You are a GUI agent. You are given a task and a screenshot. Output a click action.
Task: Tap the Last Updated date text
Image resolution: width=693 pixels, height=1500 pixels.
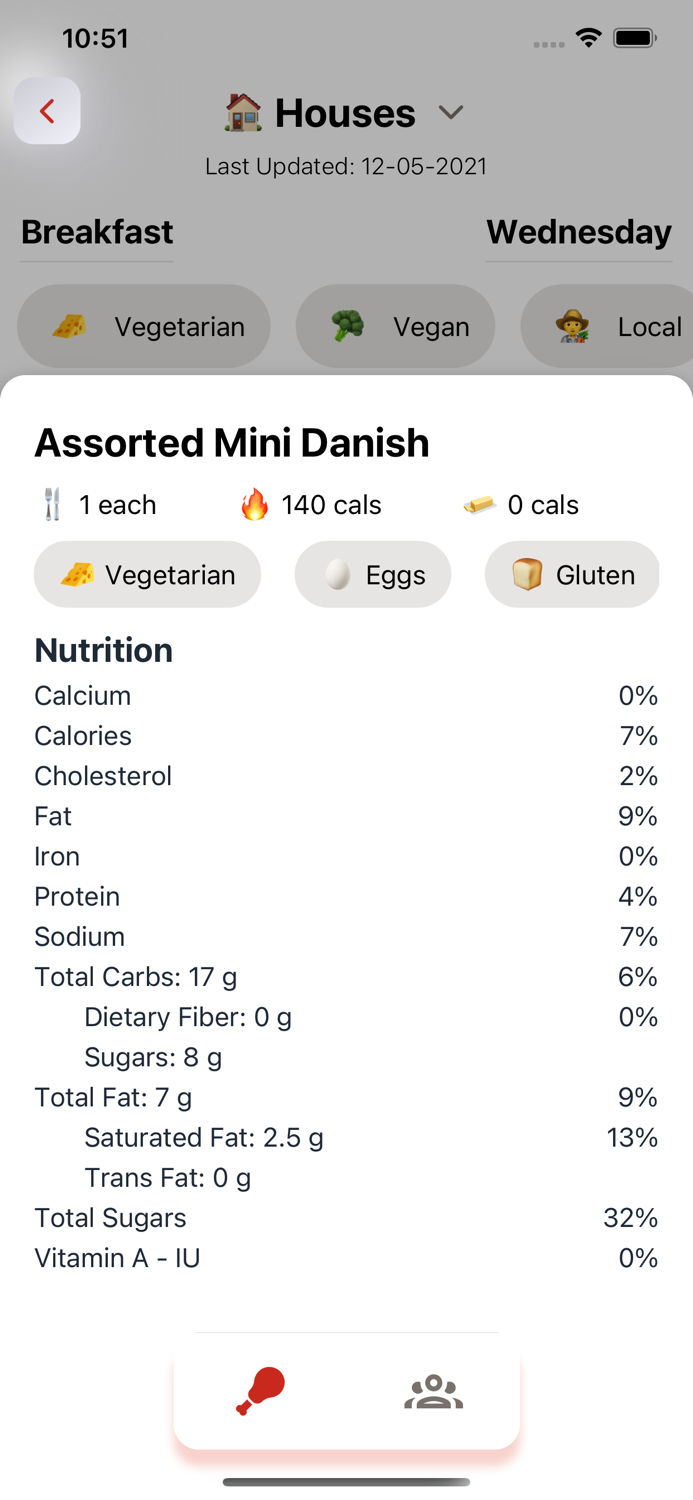click(x=346, y=166)
